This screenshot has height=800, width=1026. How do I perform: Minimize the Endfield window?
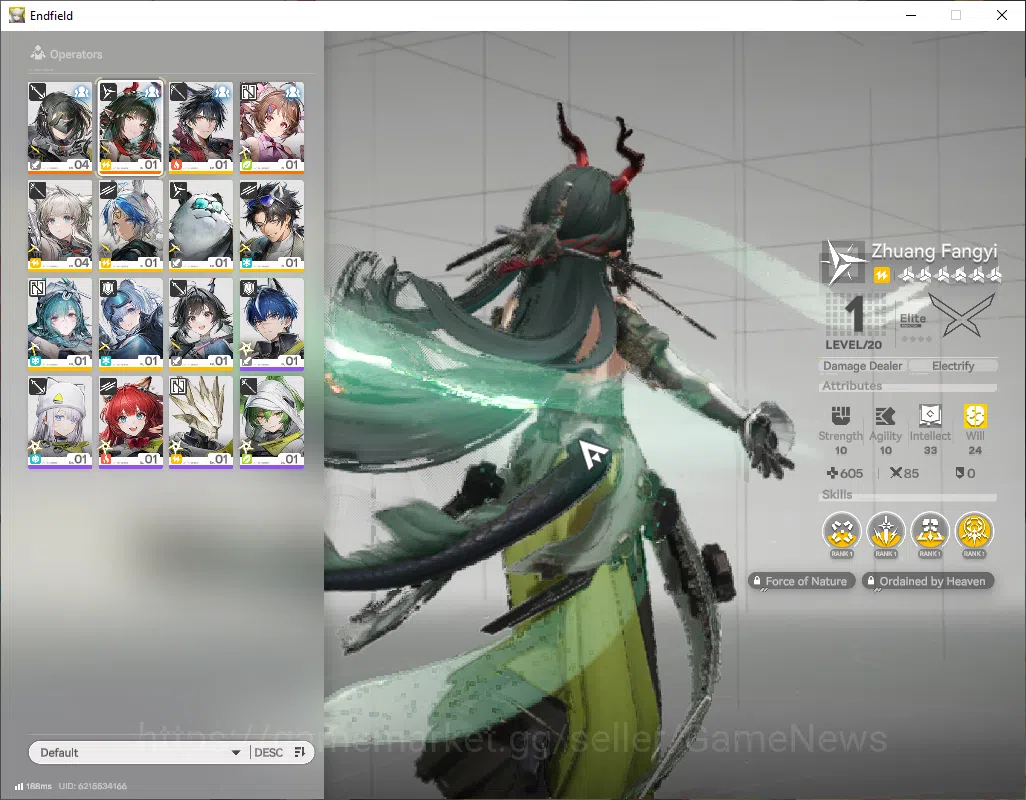[x=911, y=15]
